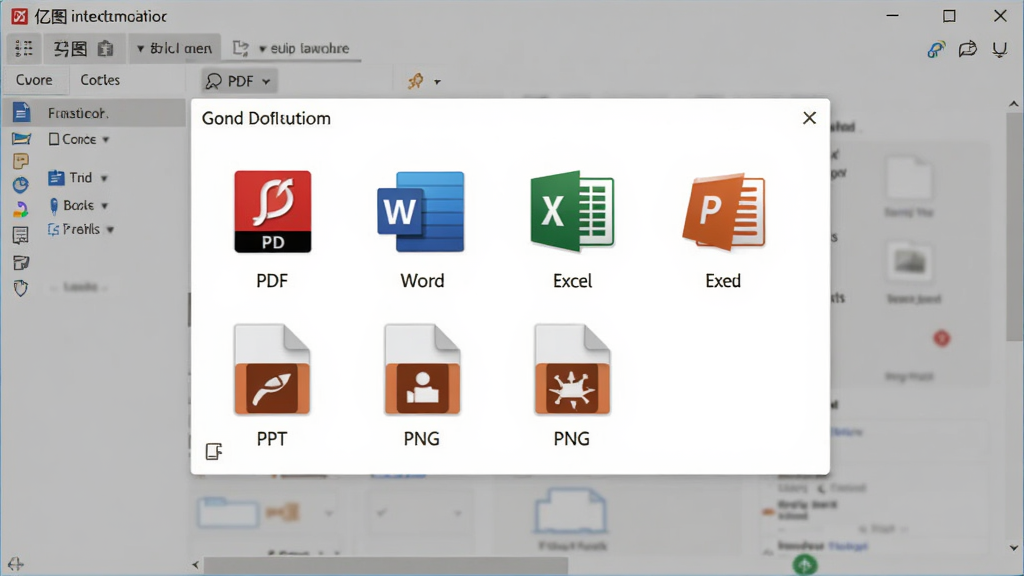
Task: Select the Frmsticoh. sidebar item
Action: (95, 113)
